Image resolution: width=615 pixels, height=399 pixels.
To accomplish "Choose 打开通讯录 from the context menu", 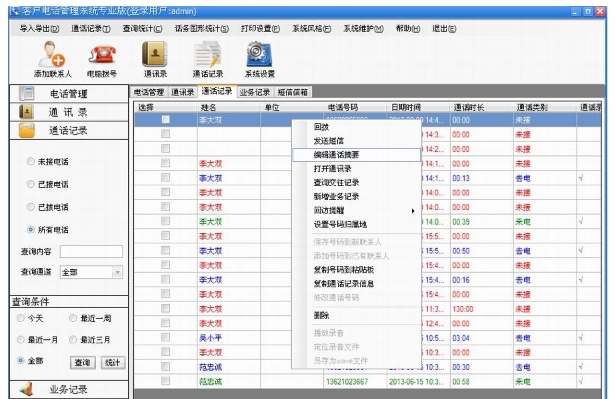I will (x=333, y=169).
